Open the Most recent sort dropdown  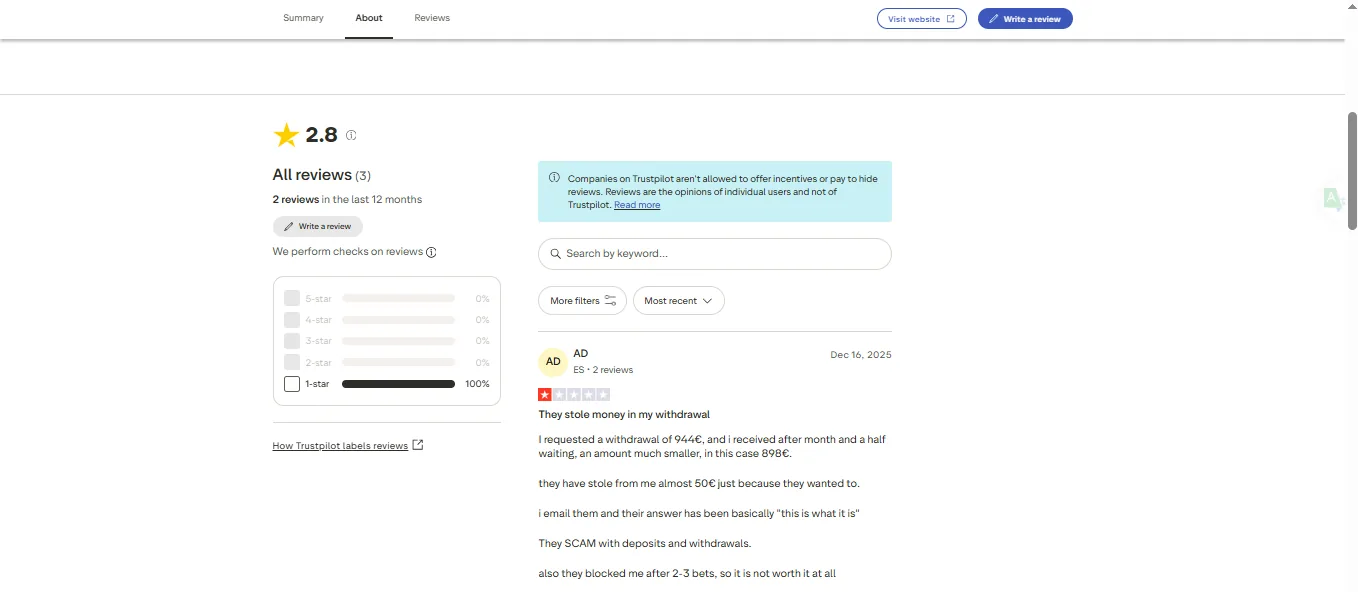coord(678,301)
